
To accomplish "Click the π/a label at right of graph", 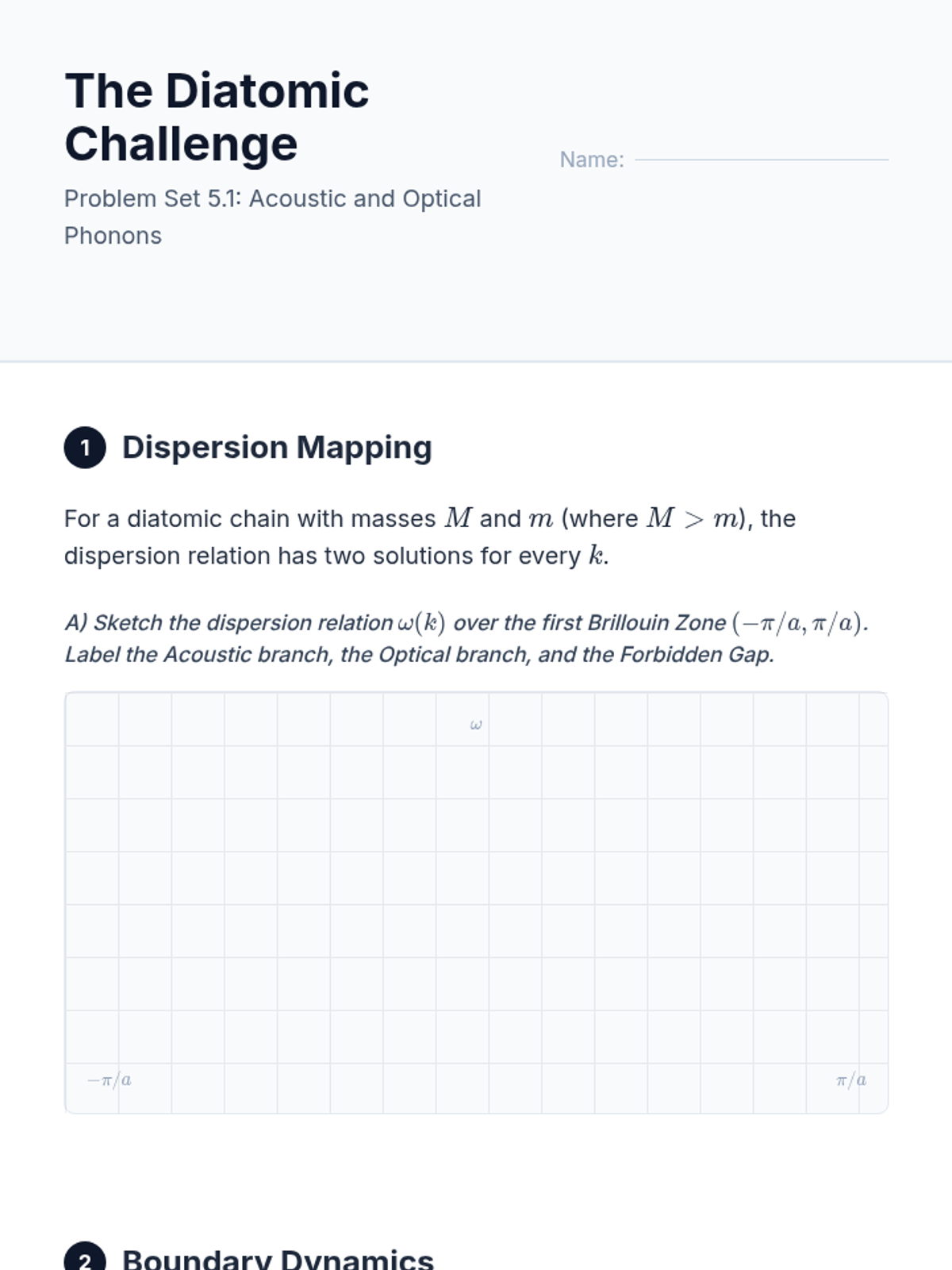I will [851, 1079].
